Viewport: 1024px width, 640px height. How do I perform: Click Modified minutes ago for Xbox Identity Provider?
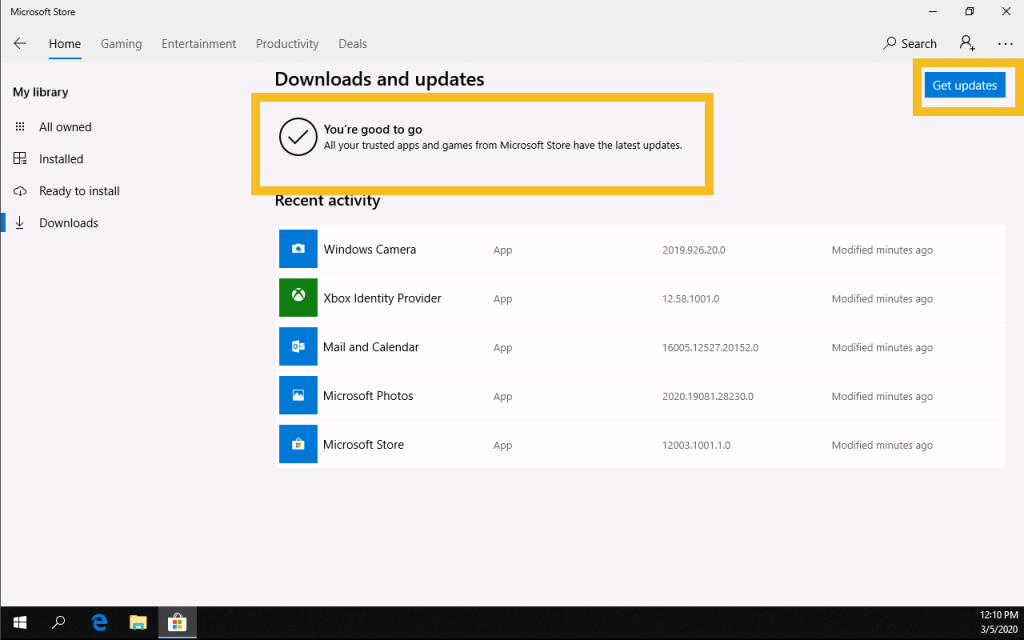[882, 299]
